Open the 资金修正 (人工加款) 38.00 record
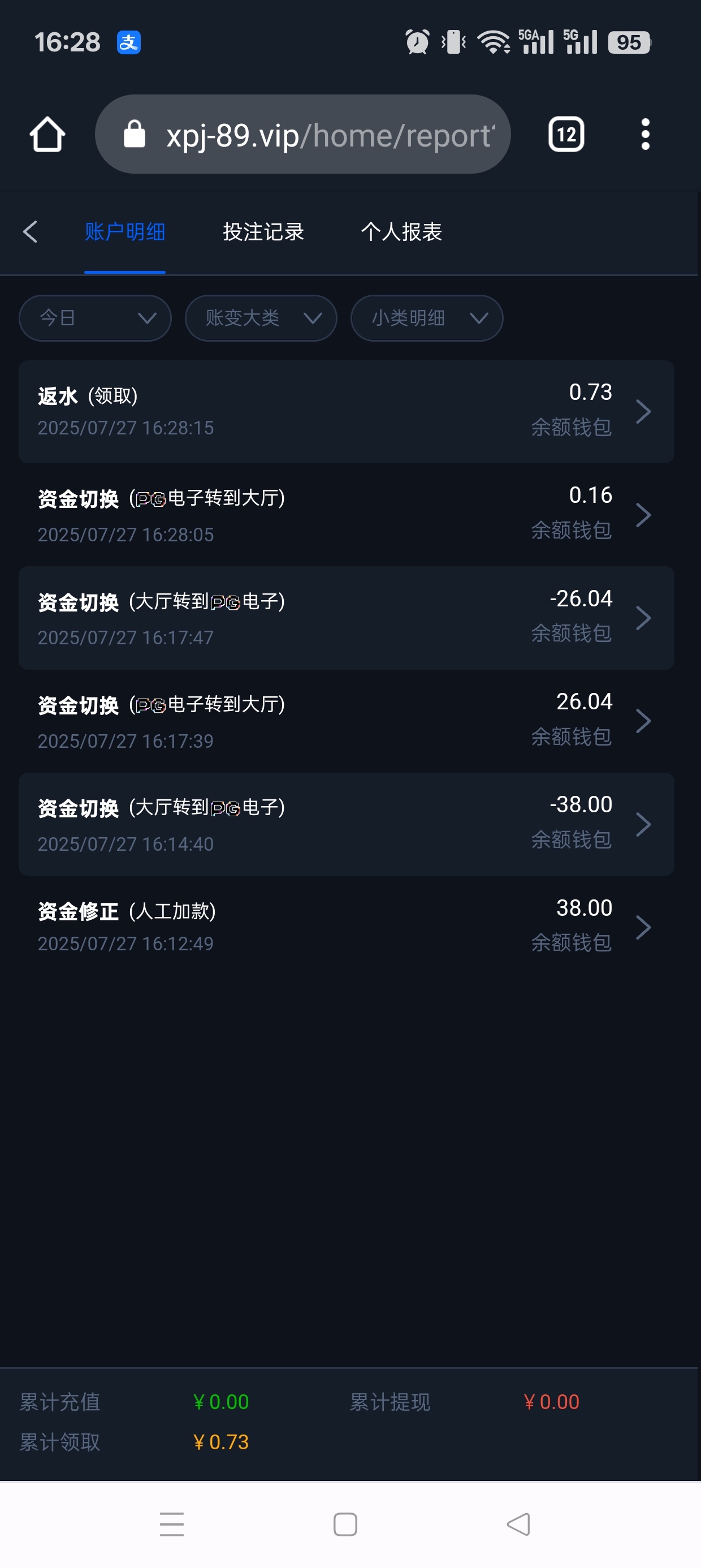 click(345, 927)
